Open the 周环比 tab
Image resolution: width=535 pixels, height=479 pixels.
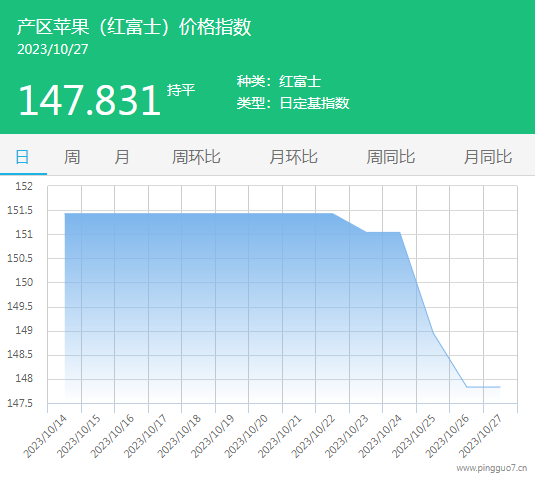pyautogui.click(x=196, y=157)
